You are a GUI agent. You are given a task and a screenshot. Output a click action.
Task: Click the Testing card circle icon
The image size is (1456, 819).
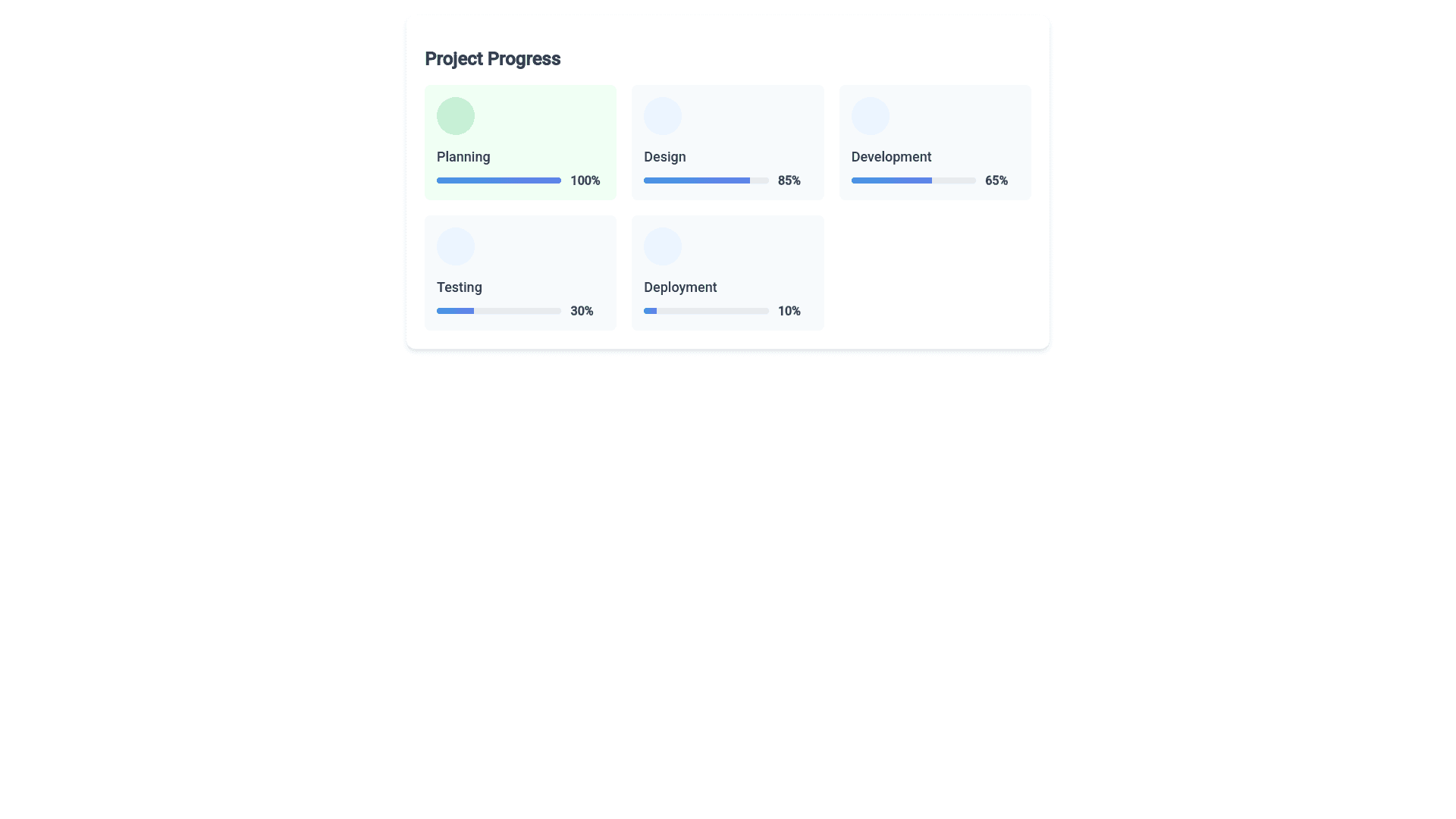click(x=455, y=246)
